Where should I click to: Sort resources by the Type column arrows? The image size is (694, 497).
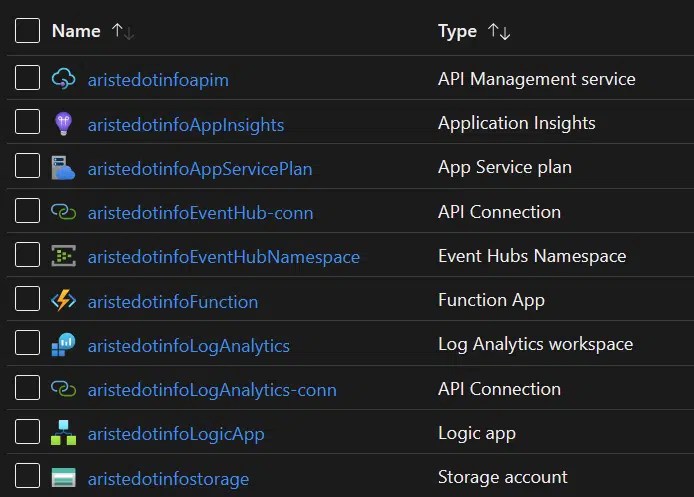click(499, 32)
